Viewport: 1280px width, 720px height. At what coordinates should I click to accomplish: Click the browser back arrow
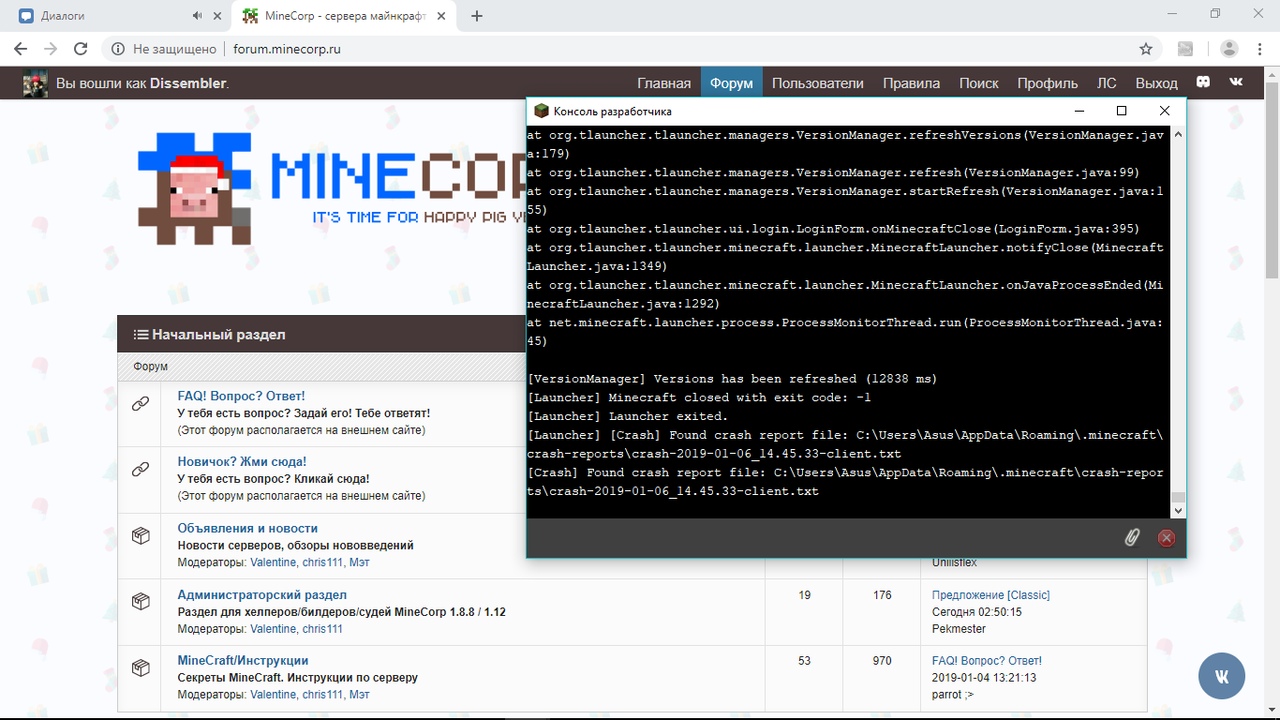(x=20, y=49)
